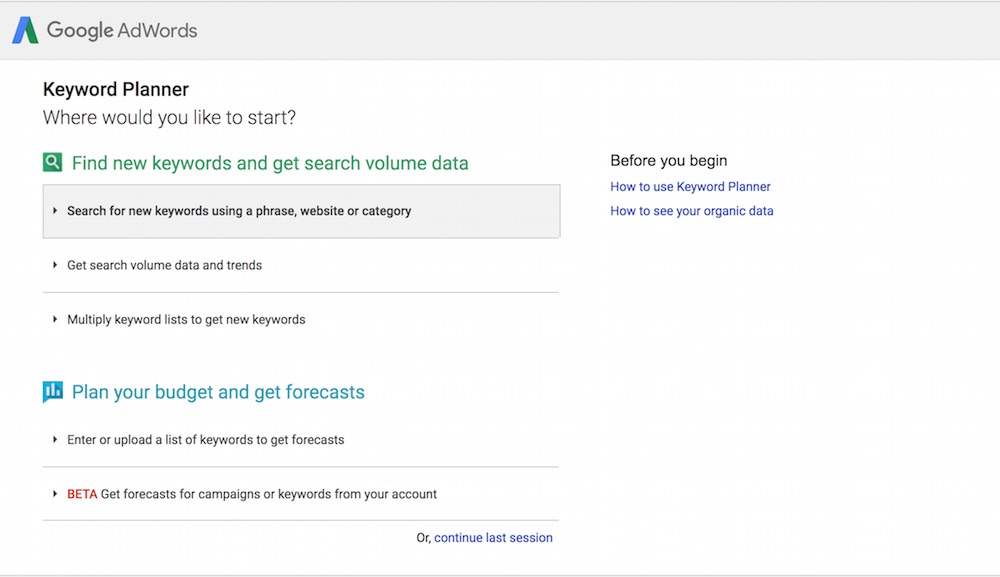
Task: Open 'Get search volume data and trends'
Action: pyautogui.click(x=301, y=265)
